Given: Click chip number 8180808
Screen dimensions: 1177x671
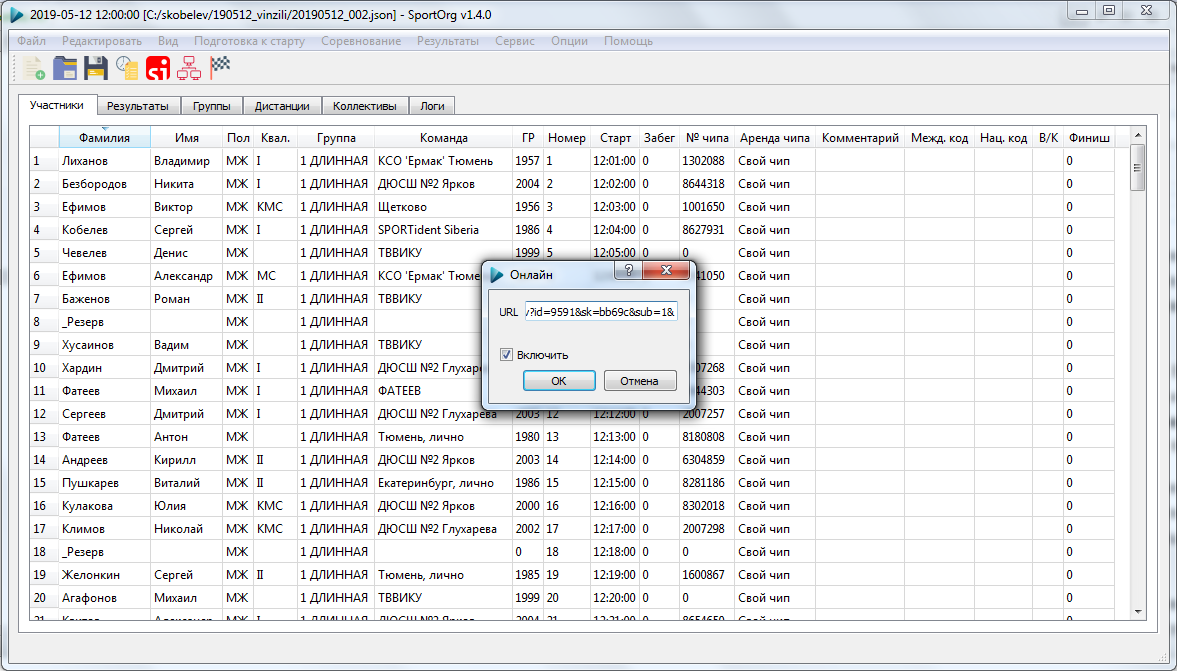Looking at the screenshot, I should tap(707, 437).
